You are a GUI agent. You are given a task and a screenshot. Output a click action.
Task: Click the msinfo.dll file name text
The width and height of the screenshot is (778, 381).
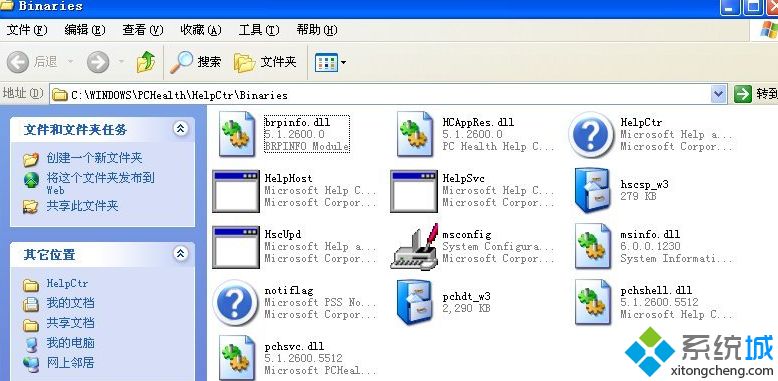coord(650,234)
